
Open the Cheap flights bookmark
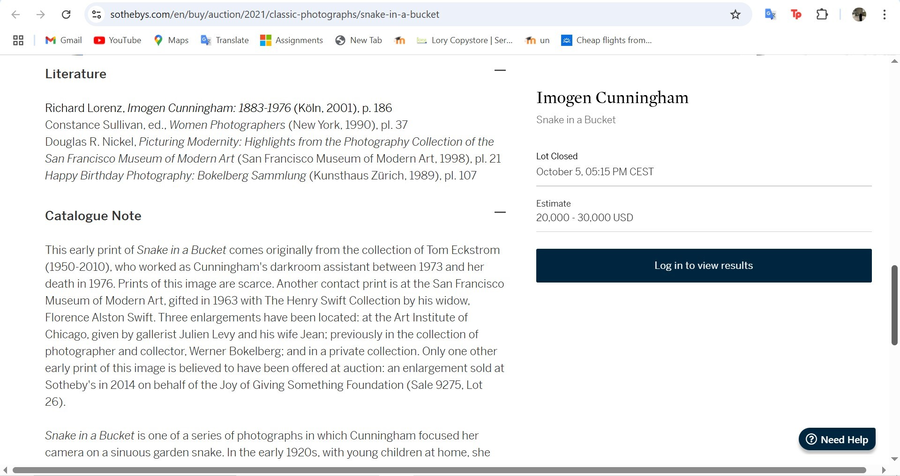click(x=606, y=40)
